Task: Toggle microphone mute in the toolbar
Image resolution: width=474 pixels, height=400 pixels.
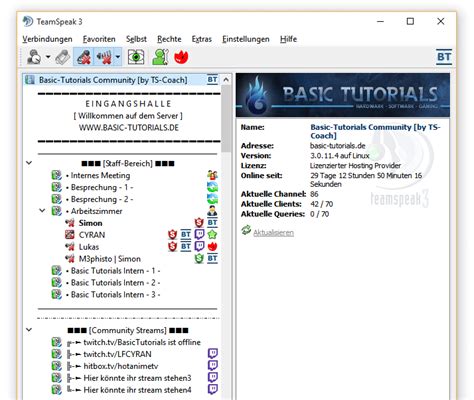Action: point(84,57)
